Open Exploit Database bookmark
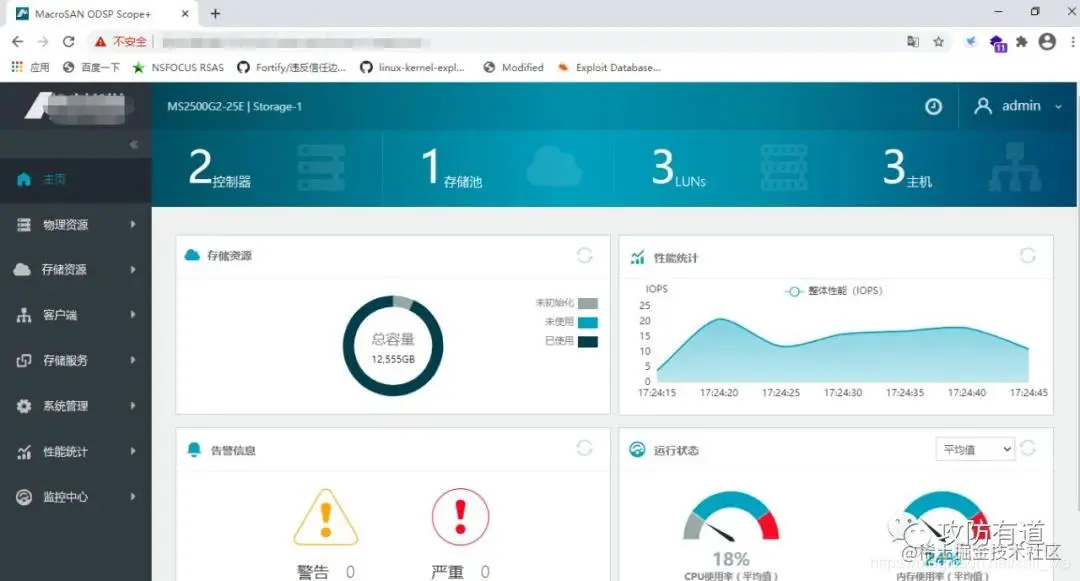The height and width of the screenshot is (581, 1080). click(x=610, y=67)
